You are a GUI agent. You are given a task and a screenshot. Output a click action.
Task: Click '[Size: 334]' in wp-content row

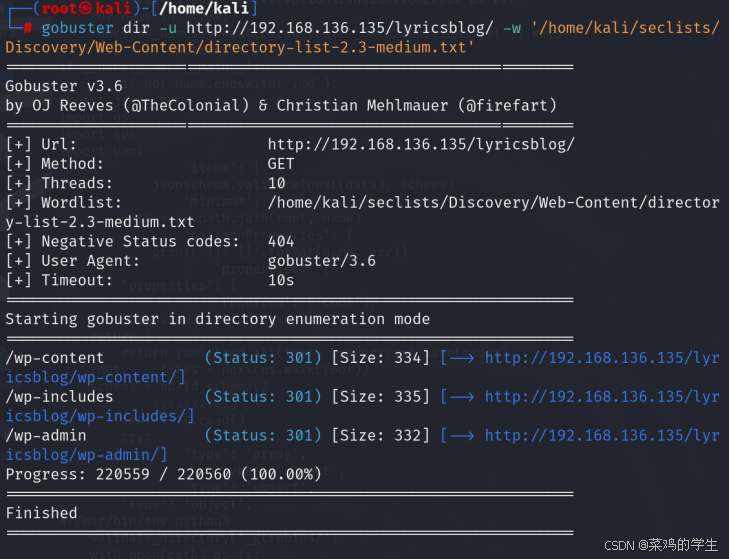tap(380, 358)
